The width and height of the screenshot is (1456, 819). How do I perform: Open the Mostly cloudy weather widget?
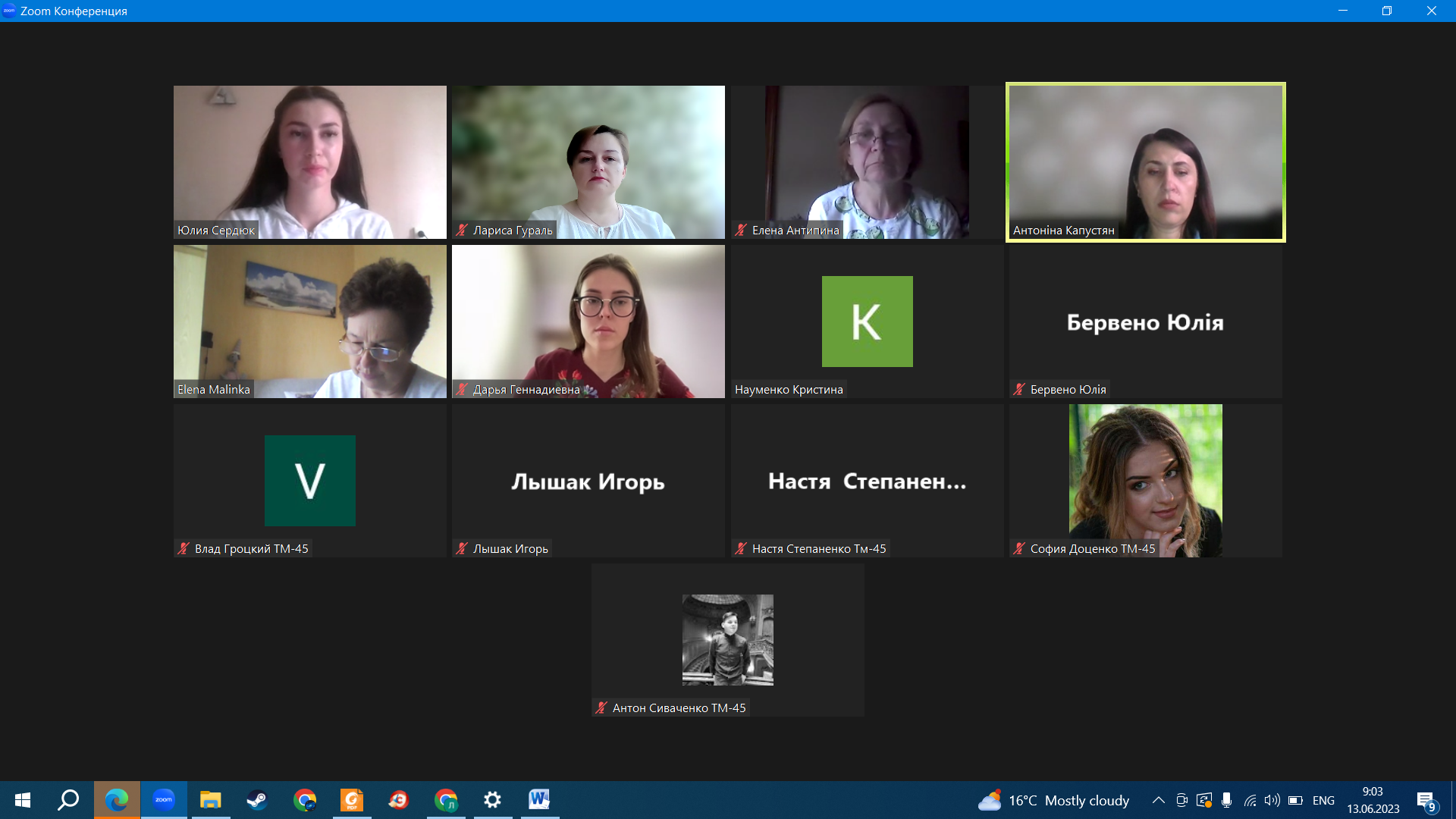[x=1053, y=800]
